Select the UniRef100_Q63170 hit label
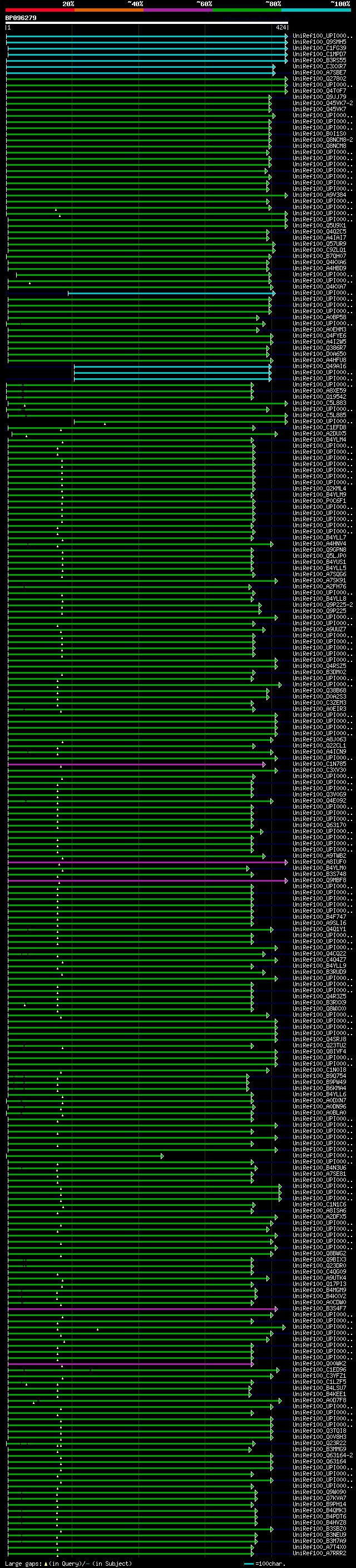Image resolution: width=356 pixels, height=1568 pixels. (x=319, y=825)
